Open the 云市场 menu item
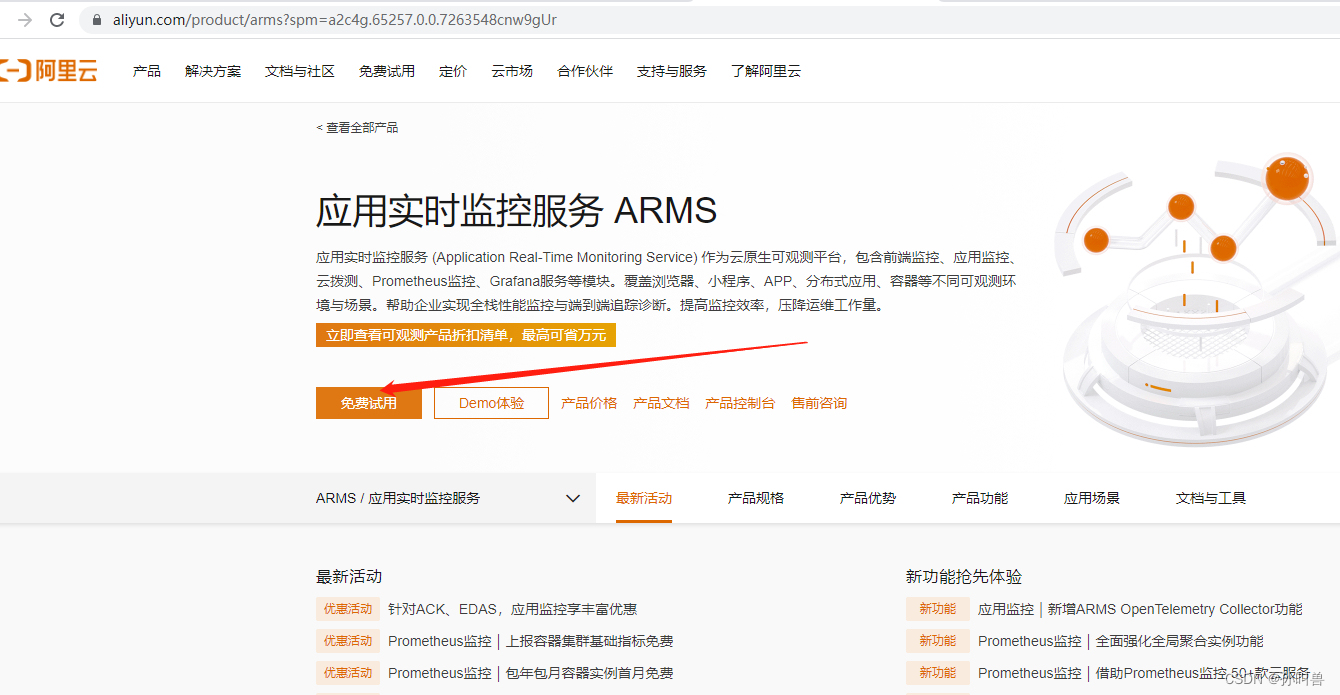1340x695 pixels. 512,71
